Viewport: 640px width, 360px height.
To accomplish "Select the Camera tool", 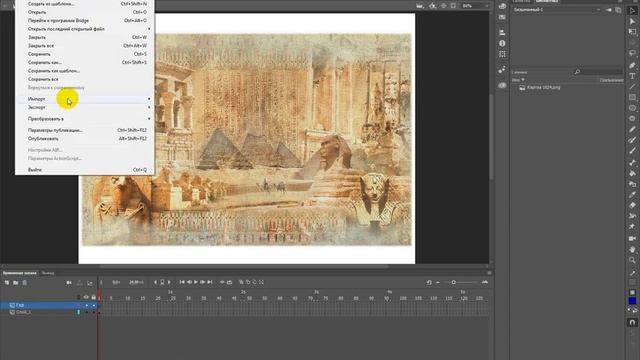I will click(632, 238).
